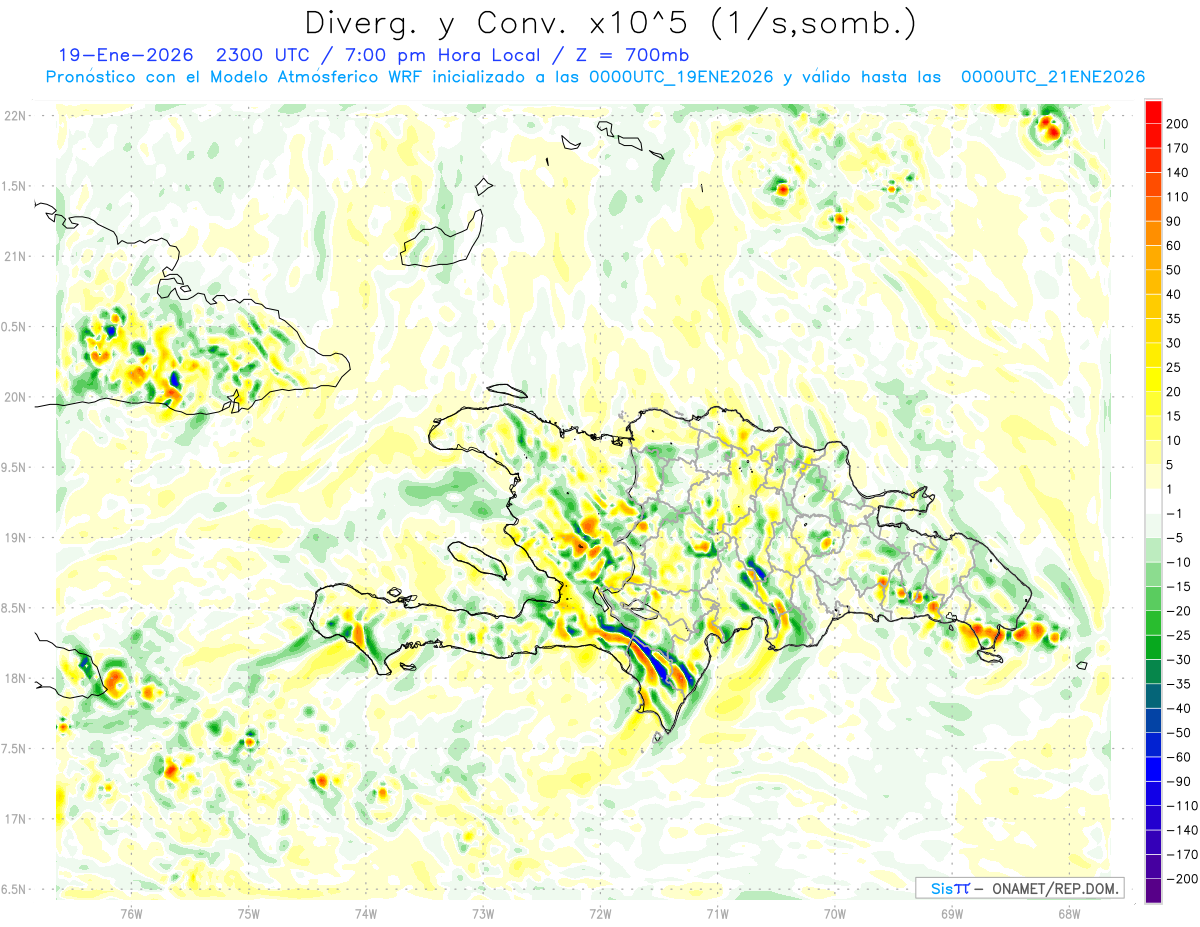Image resolution: width=1200 pixels, height=927 pixels.
Task: Click the 18N latitude label
Action: 14,678
